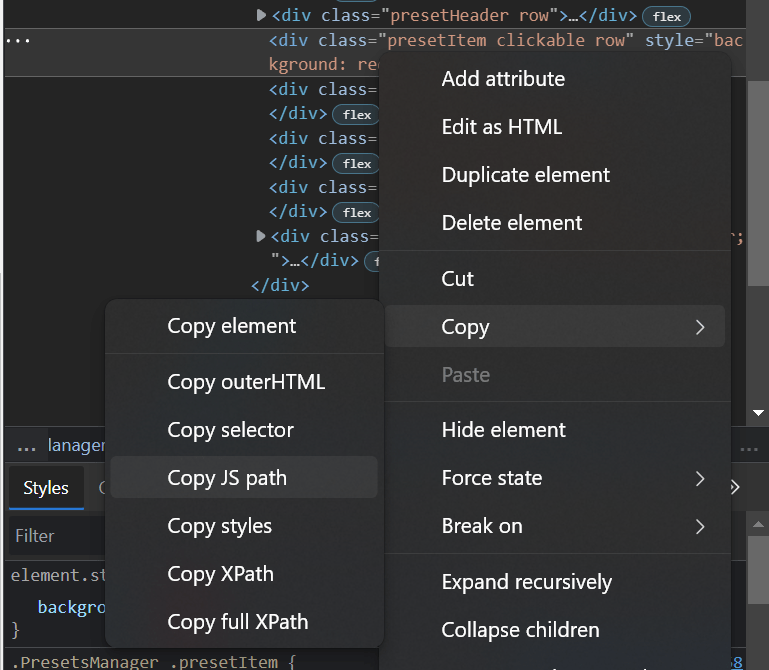
Task: Click the ellipsis icon left of presetItem row
Action: click(x=18, y=41)
